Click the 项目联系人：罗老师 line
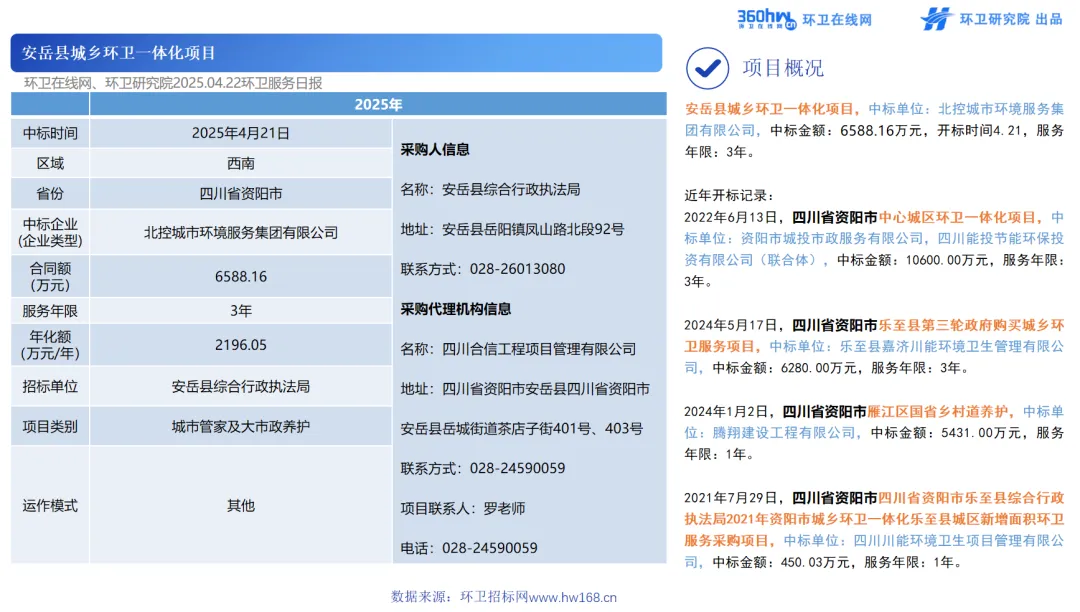 coord(463,509)
